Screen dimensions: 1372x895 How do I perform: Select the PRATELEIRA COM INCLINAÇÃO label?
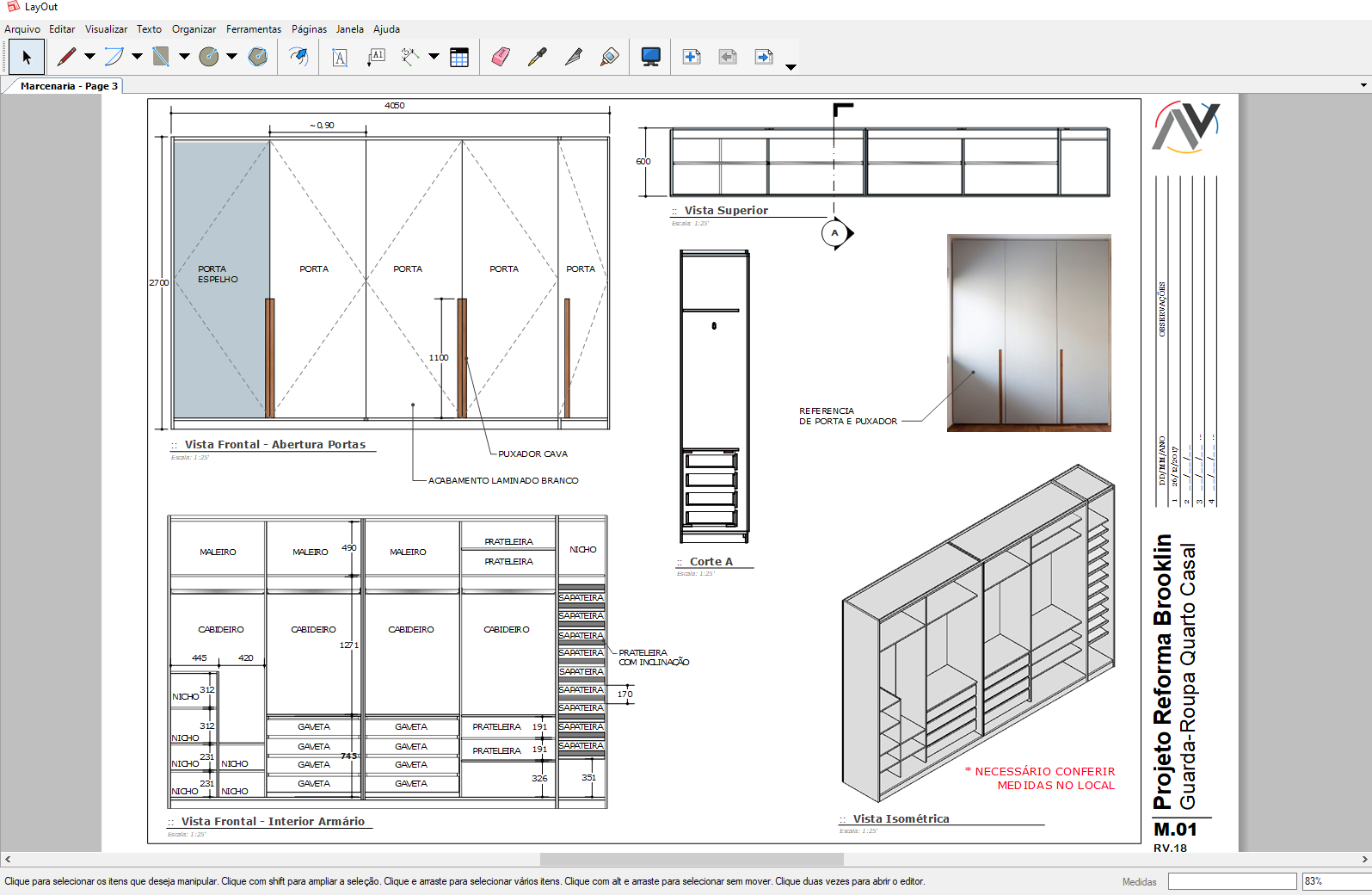654,657
